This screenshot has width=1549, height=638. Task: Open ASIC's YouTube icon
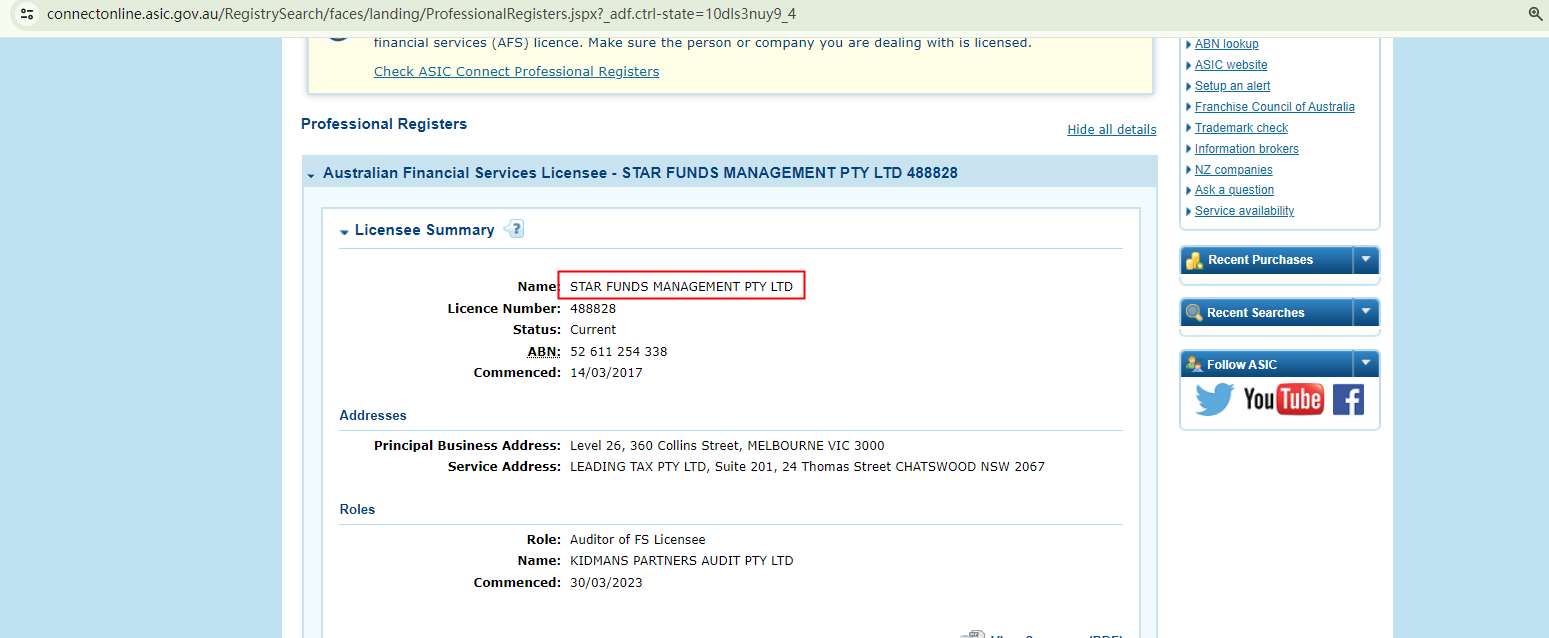(x=1284, y=399)
